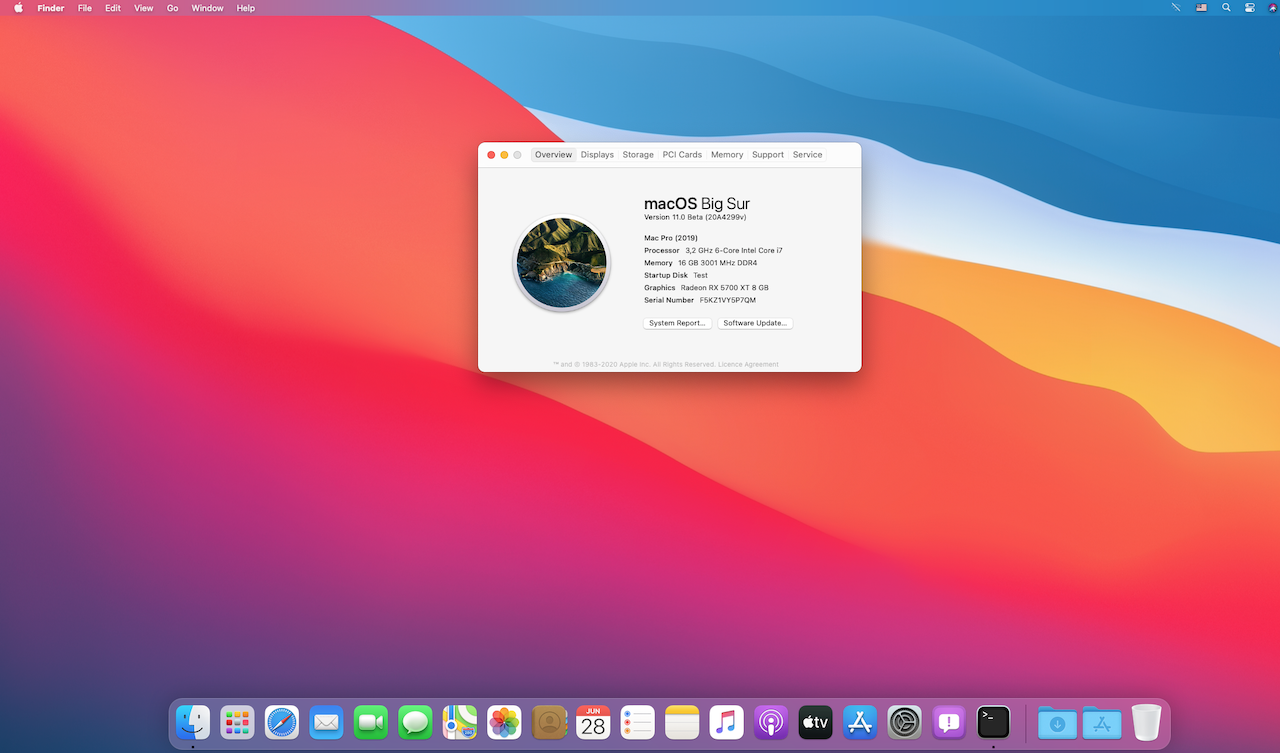Open Launchpad in the Dock
1280x753 pixels.
[x=237, y=722]
